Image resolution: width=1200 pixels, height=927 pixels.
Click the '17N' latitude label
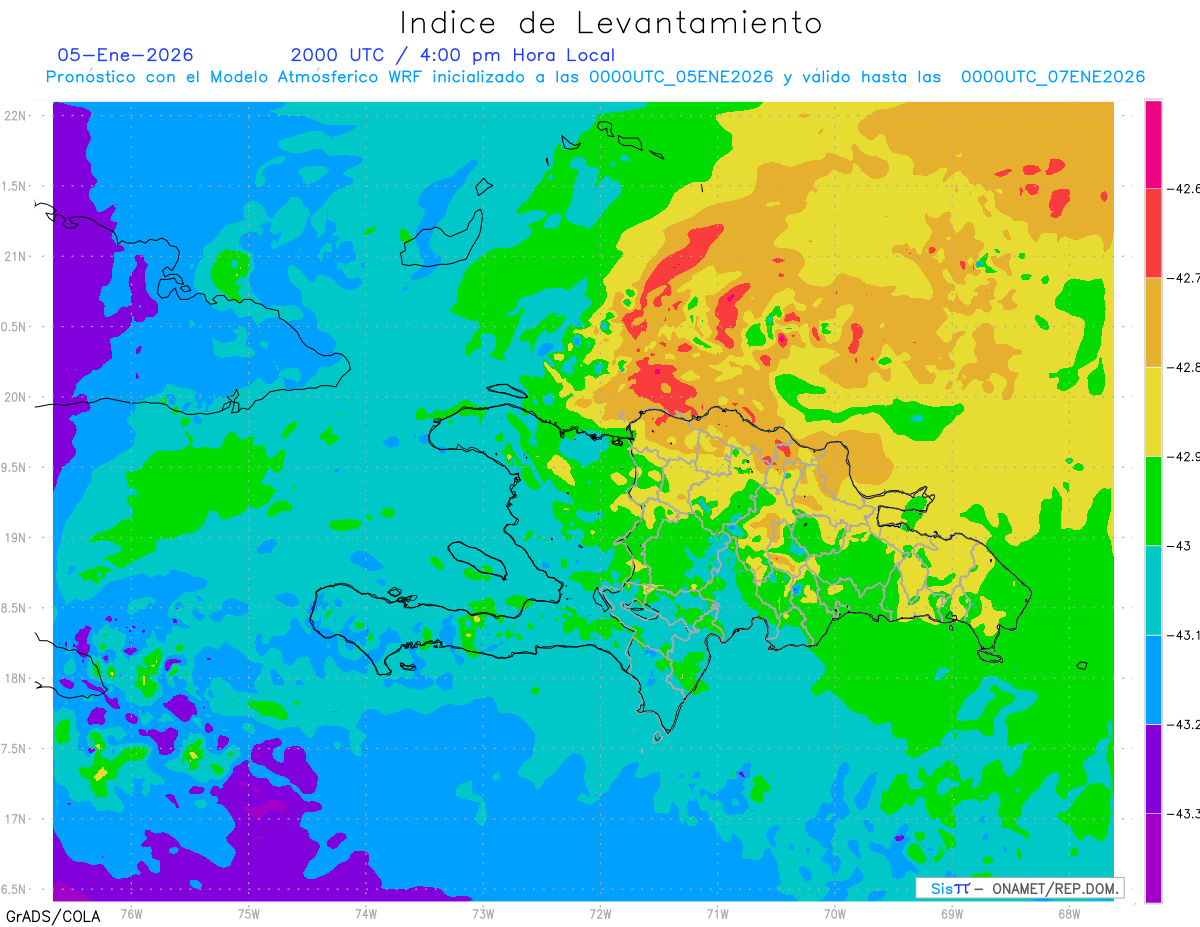[x=15, y=819]
